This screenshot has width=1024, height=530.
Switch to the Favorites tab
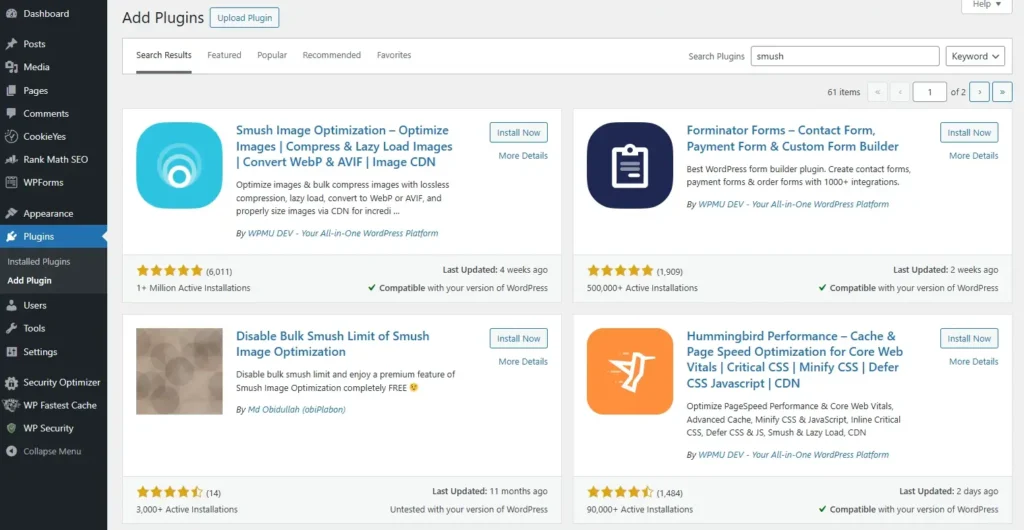pyautogui.click(x=394, y=55)
